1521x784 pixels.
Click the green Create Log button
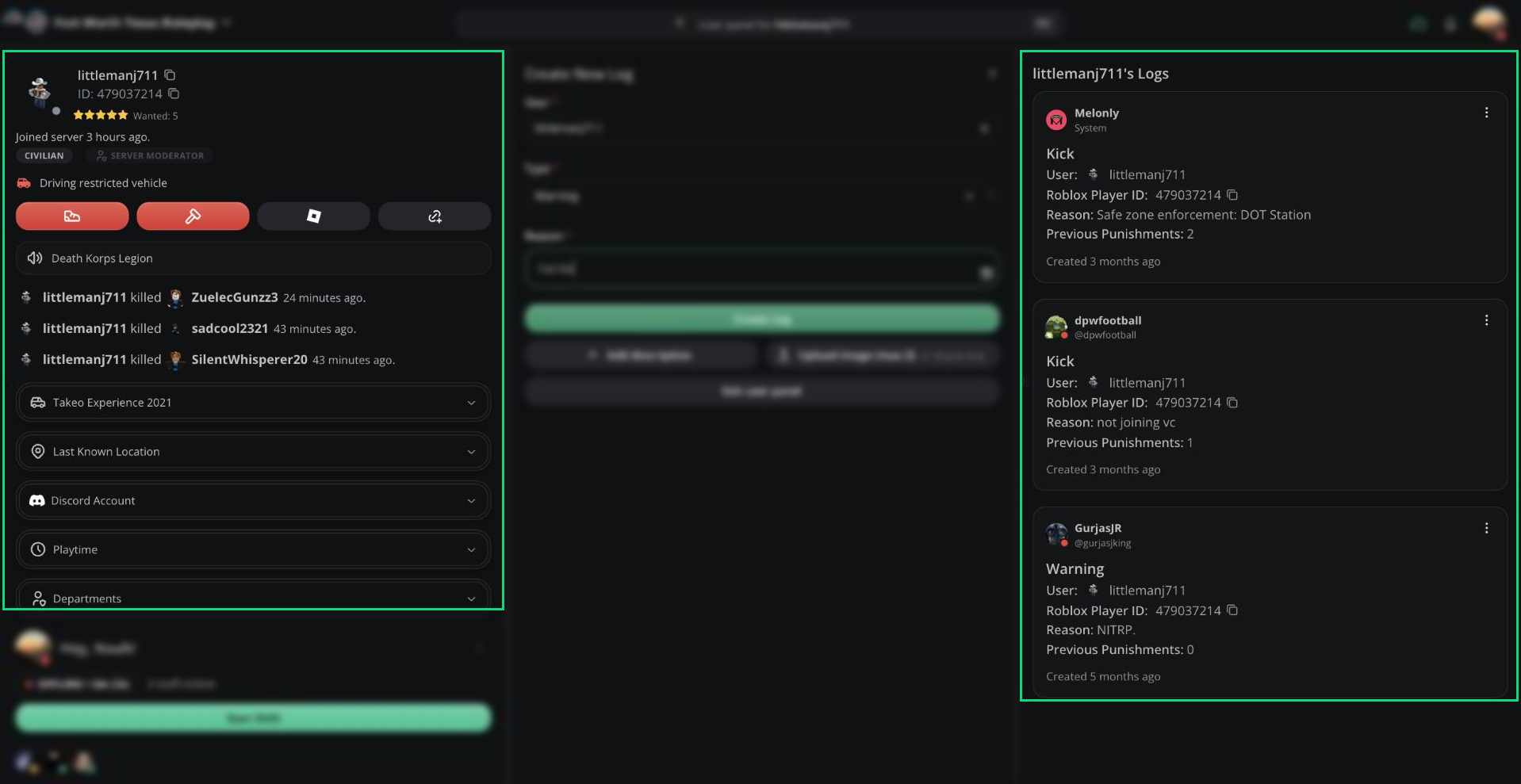coord(761,319)
